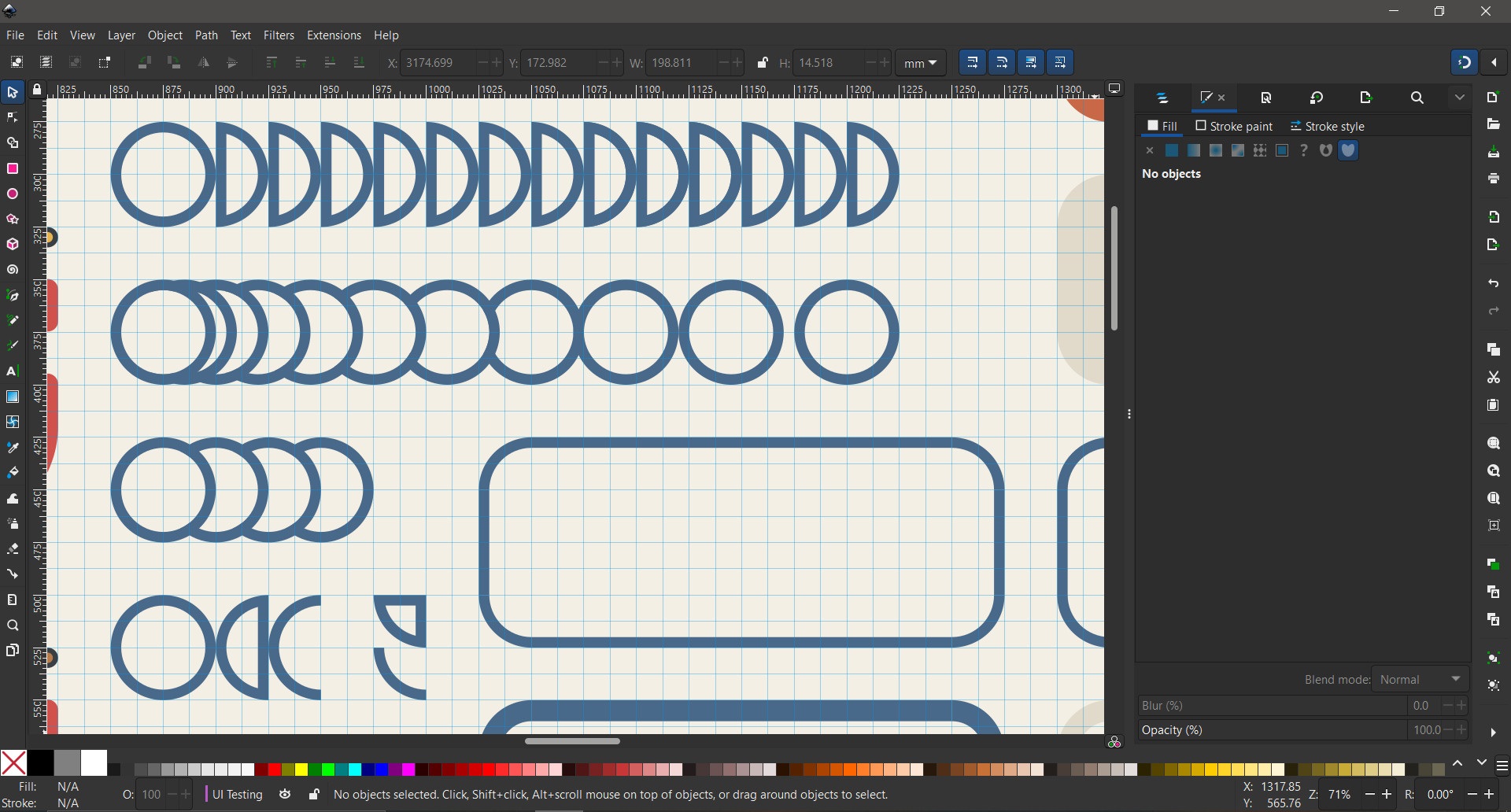Select the Calligraphy tool
Image resolution: width=1511 pixels, height=812 pixels.
click(x=13, y=346)
